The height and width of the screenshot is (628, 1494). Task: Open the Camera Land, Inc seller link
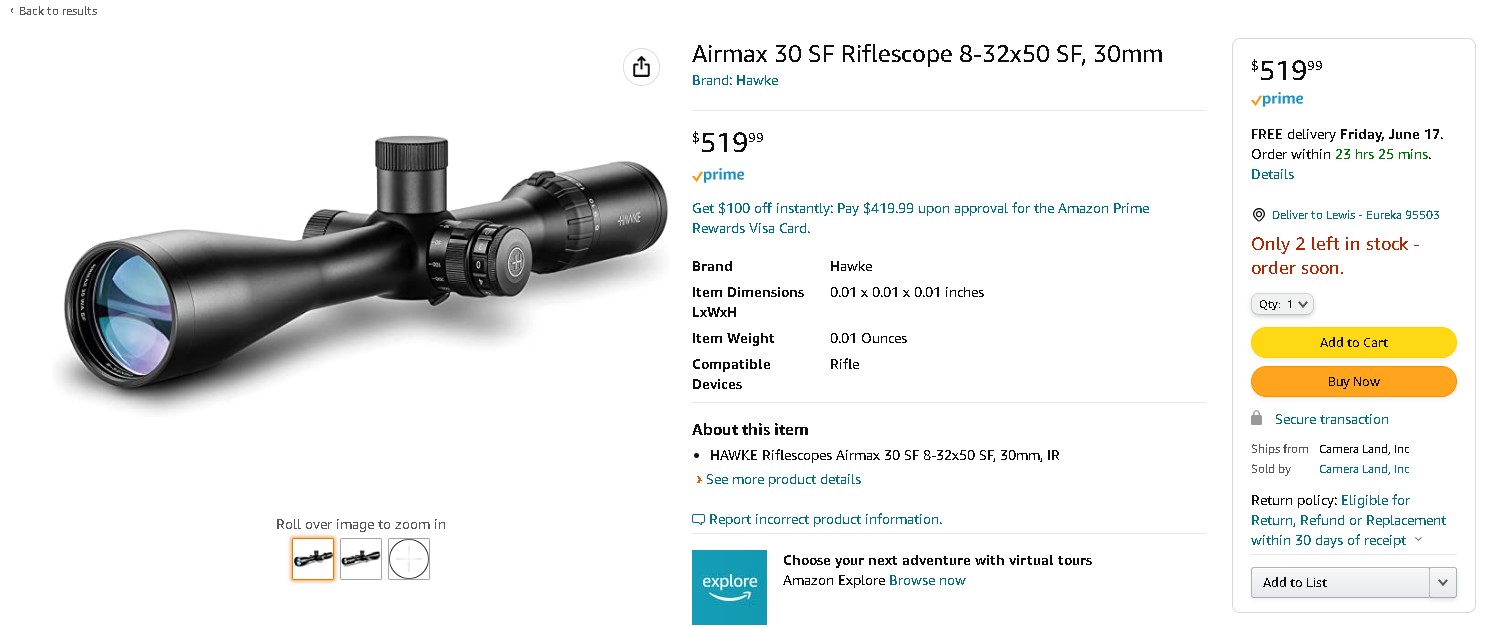pyautogui.click(x=1364, y=469)
